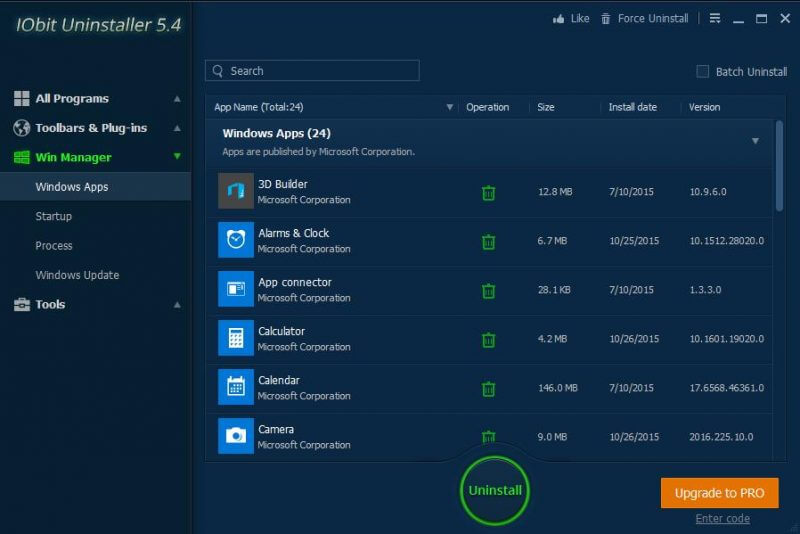Click the magnifier icon in search box
Viewport: 800px width, 534px height.
(x=218, y=71)
